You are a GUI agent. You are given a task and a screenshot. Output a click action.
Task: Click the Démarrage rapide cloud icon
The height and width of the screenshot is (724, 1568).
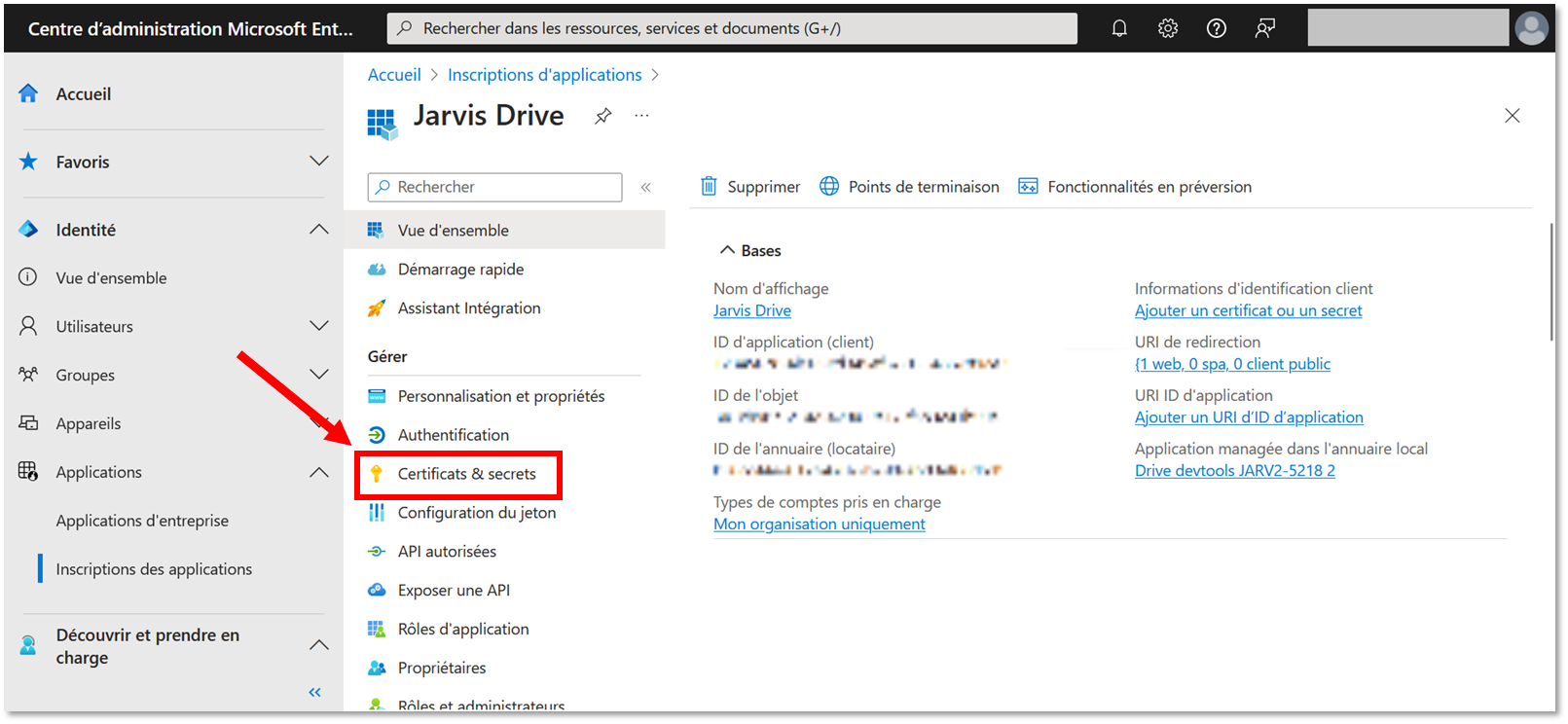377,270
